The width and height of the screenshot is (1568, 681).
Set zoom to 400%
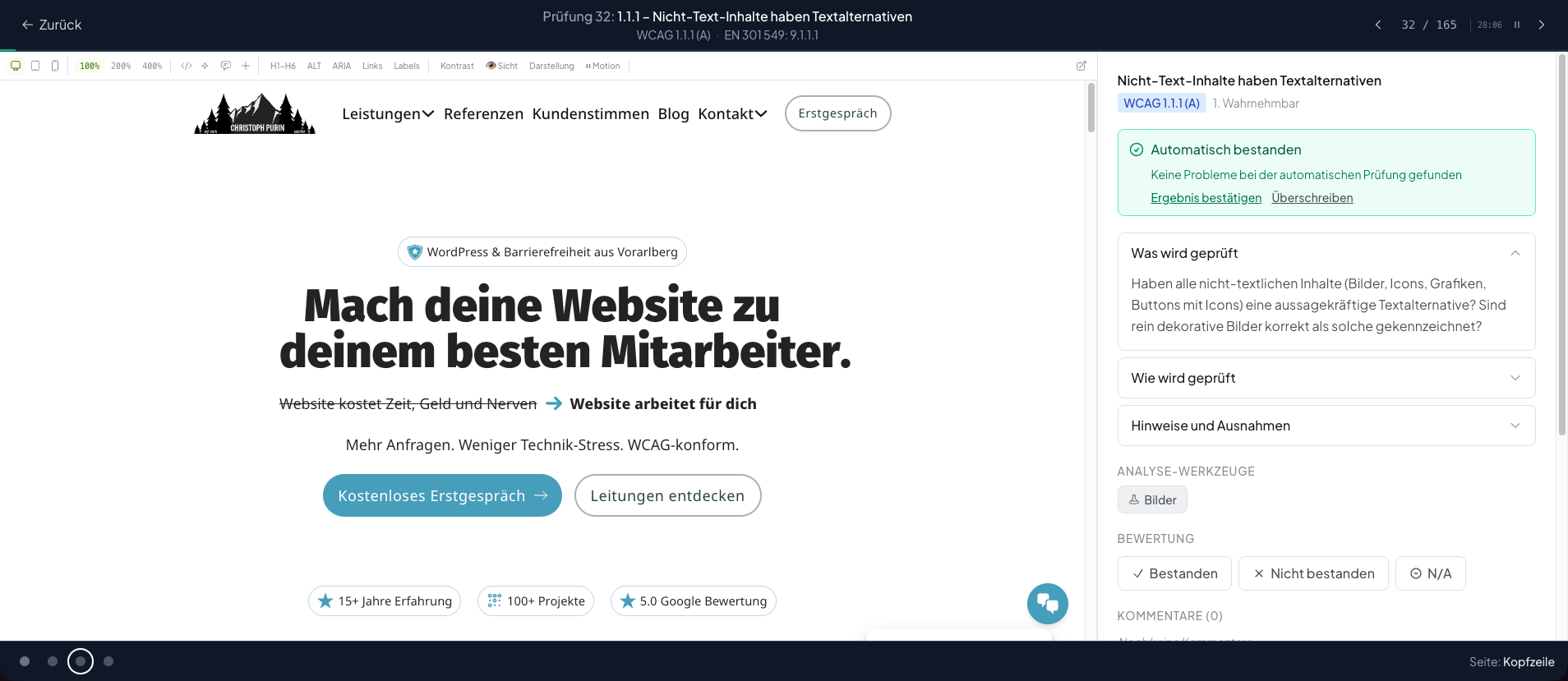152,66
